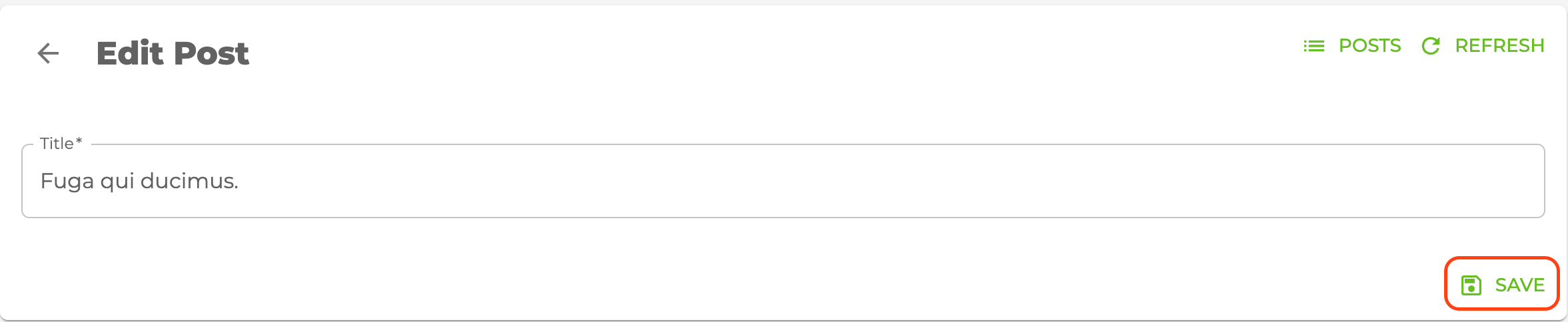This screenshot has height=322, width=1568.
Task: Click the green SAVE text
Action: pyautogui.click(x=1519, y=285)
